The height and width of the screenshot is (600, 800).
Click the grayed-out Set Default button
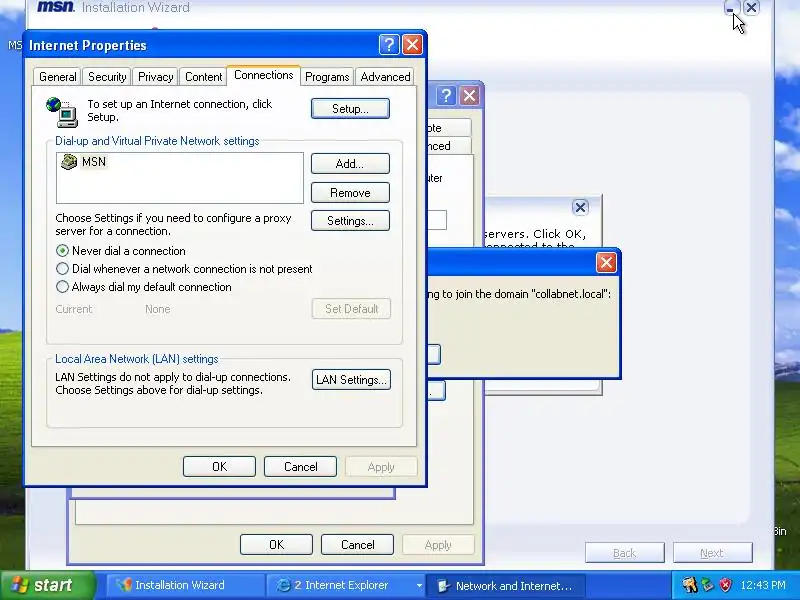(x=351, y=309)
